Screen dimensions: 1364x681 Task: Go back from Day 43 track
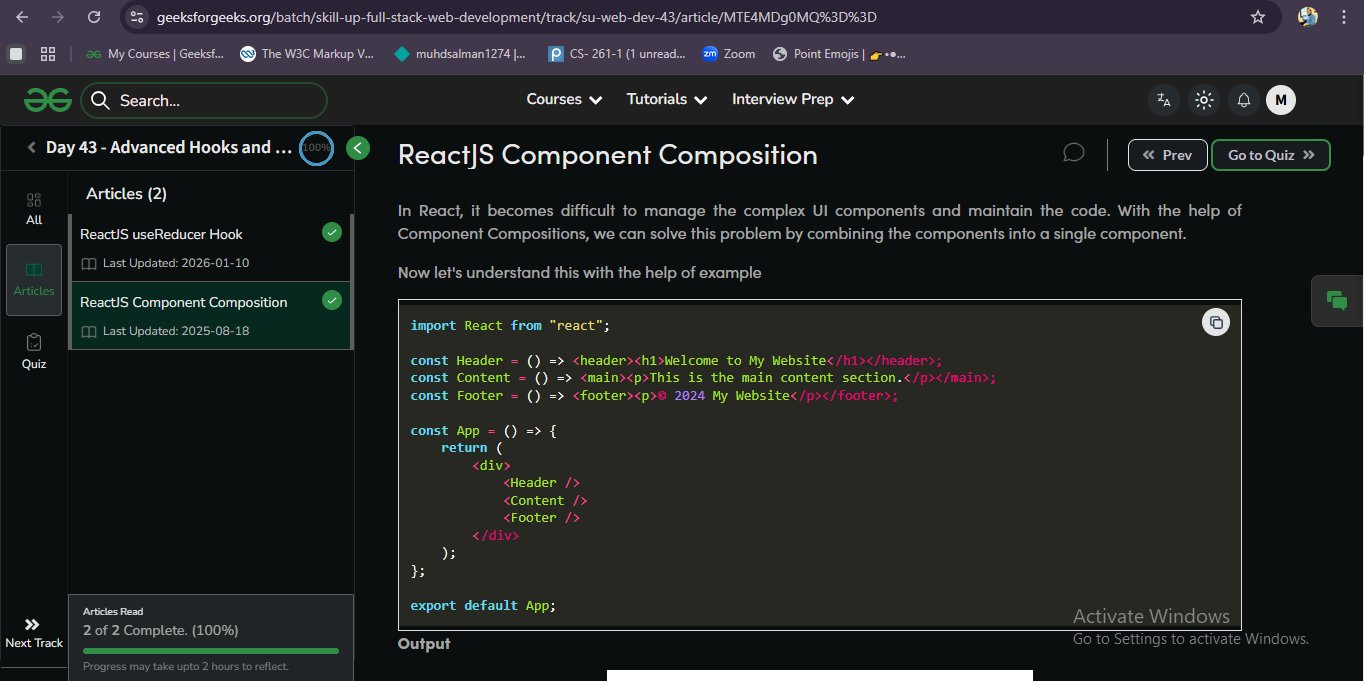32,148
